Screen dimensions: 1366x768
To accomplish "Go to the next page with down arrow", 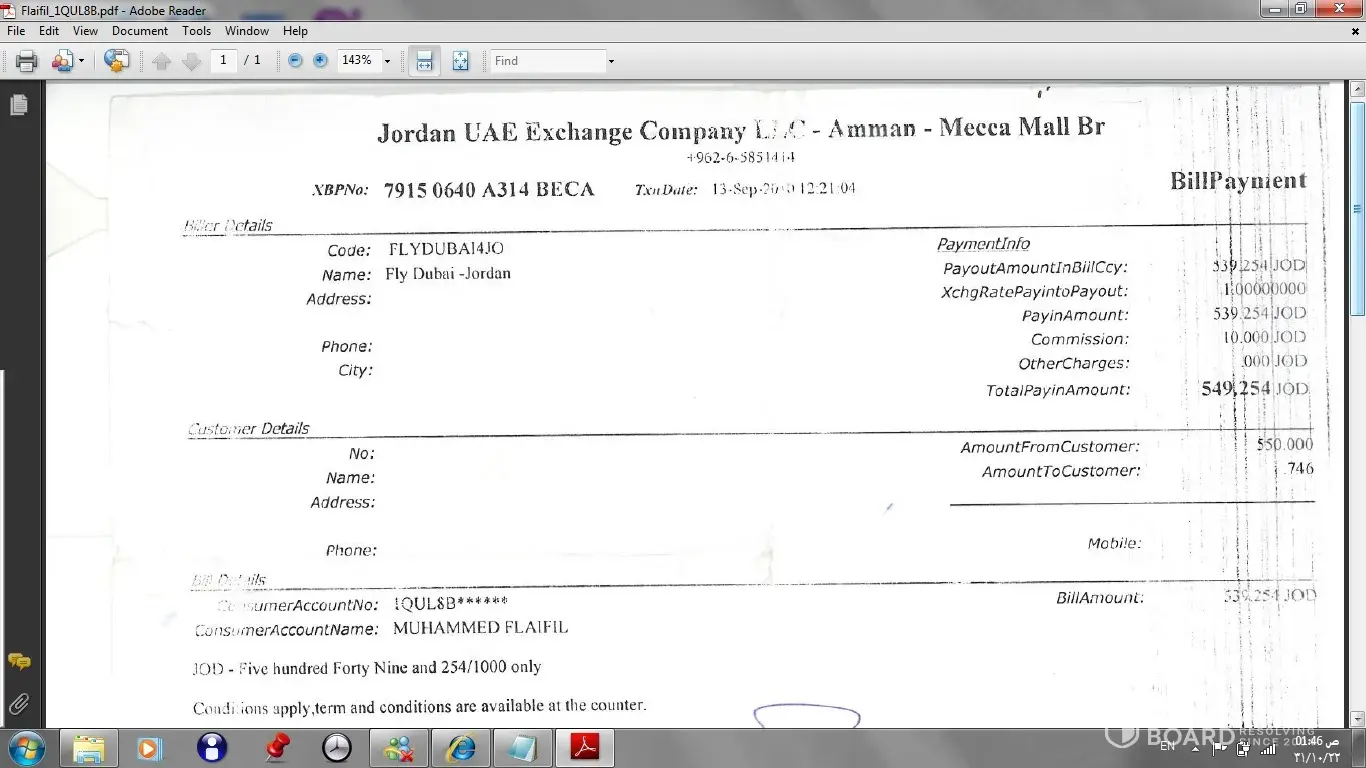I will (x=191, y=61).
